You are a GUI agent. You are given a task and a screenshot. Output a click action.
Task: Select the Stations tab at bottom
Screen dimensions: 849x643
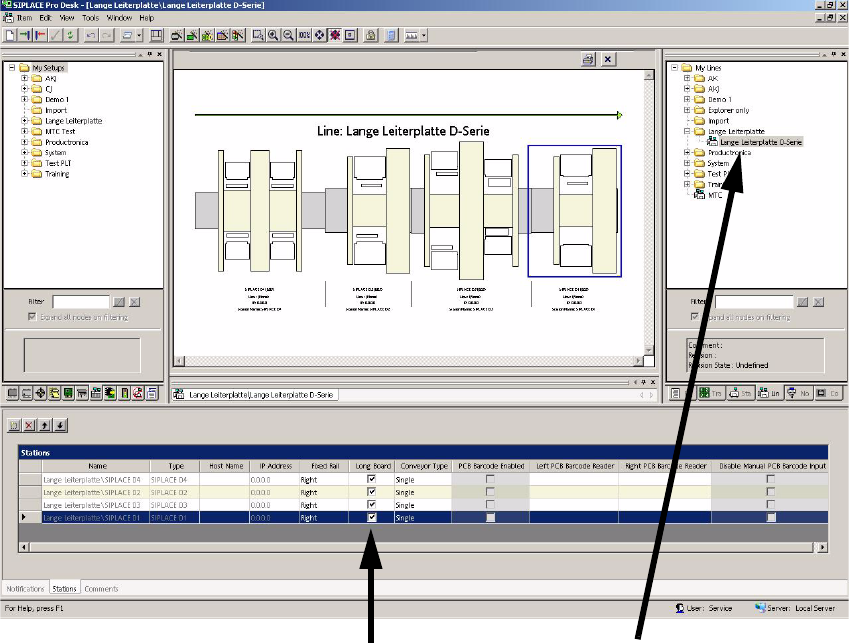click(64, 588)
